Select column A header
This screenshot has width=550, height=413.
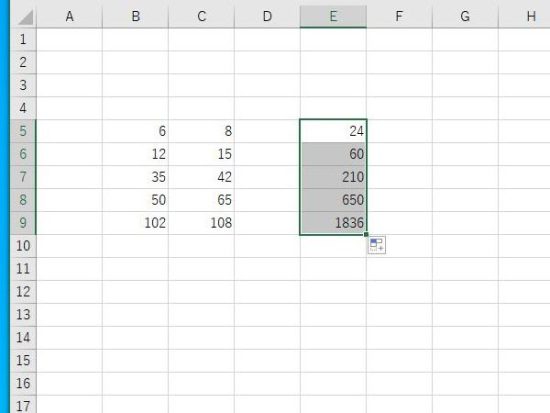point(69,16)
